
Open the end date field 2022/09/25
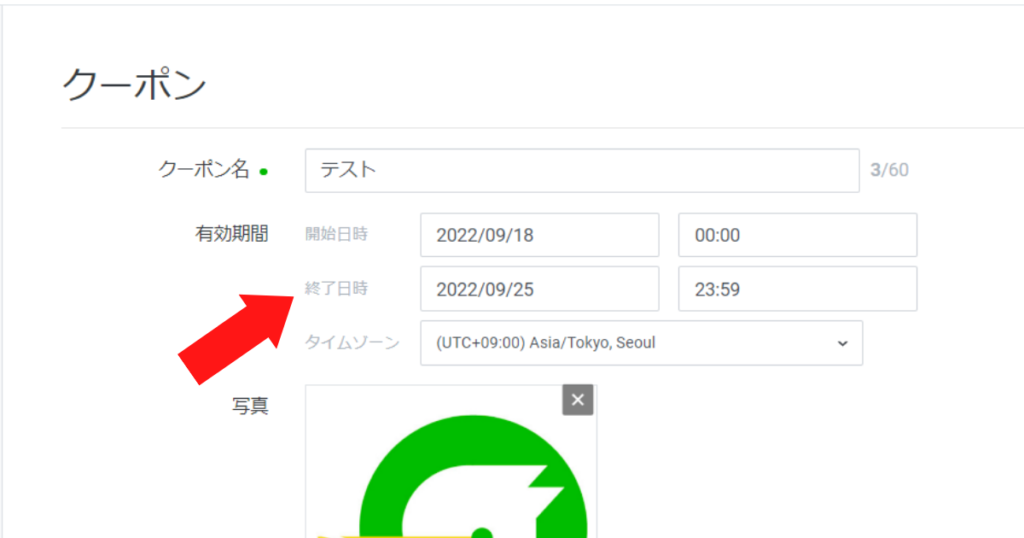(539, 289)
